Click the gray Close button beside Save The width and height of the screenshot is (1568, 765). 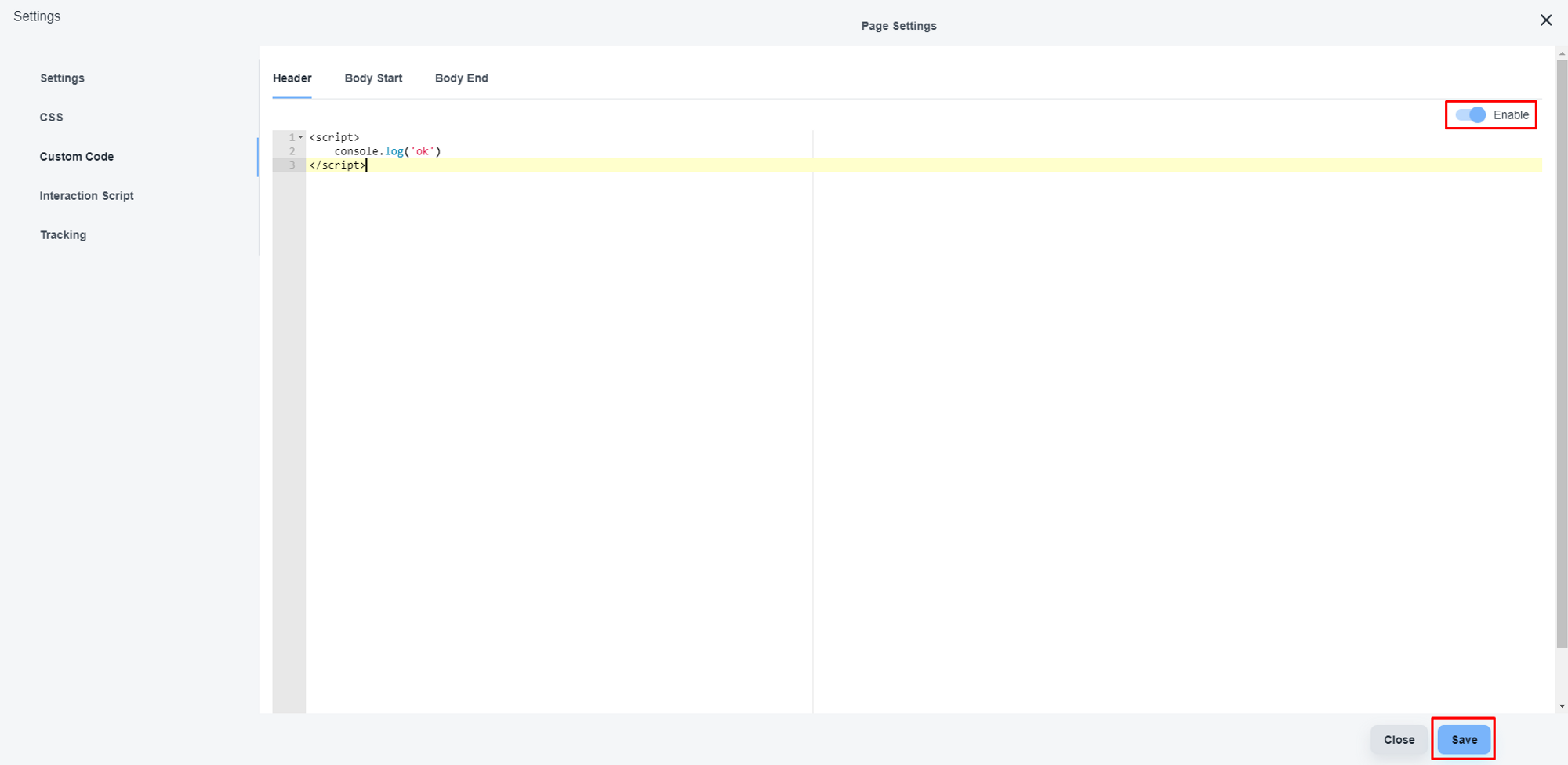coord(1399,740)
